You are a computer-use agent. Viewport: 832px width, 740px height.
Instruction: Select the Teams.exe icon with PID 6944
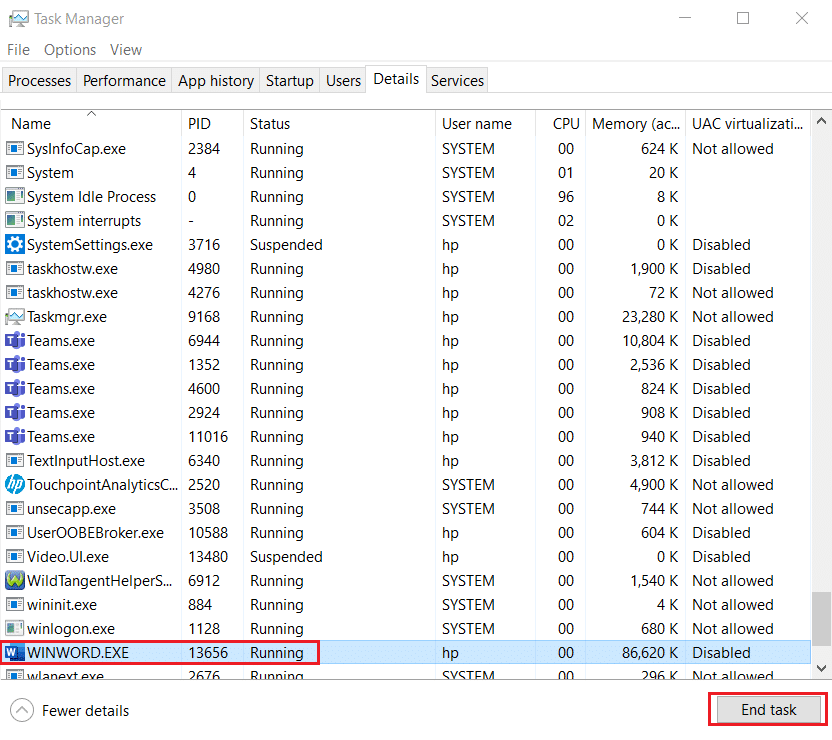pyautogui.click(x=14, y=341)
